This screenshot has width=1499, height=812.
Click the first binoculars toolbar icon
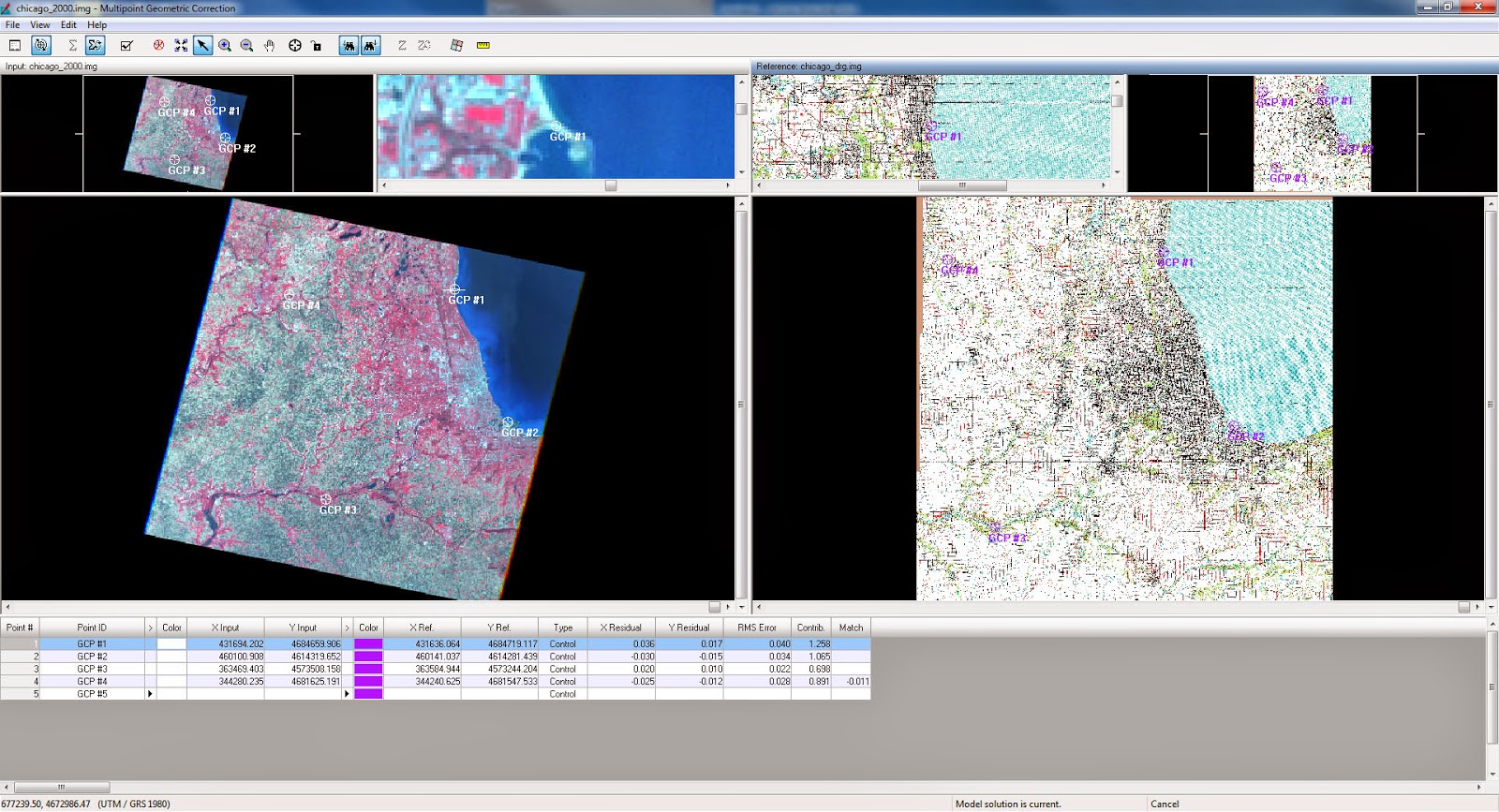pos(349,45)
